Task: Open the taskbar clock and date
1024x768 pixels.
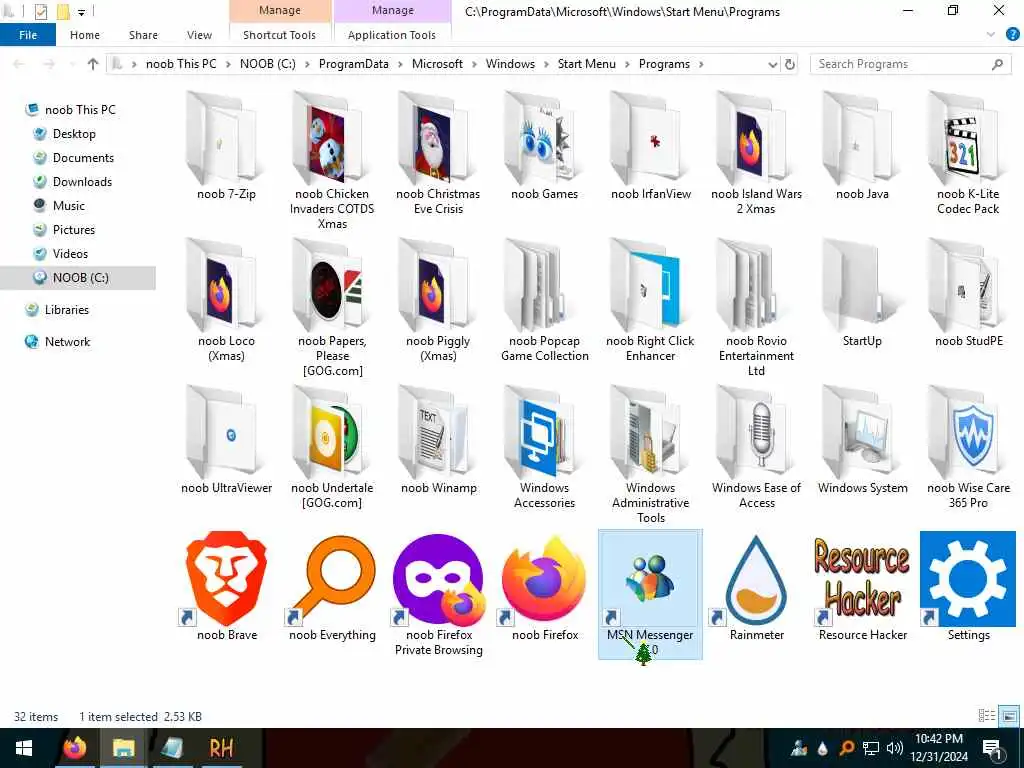Action: tap(938, 748)
